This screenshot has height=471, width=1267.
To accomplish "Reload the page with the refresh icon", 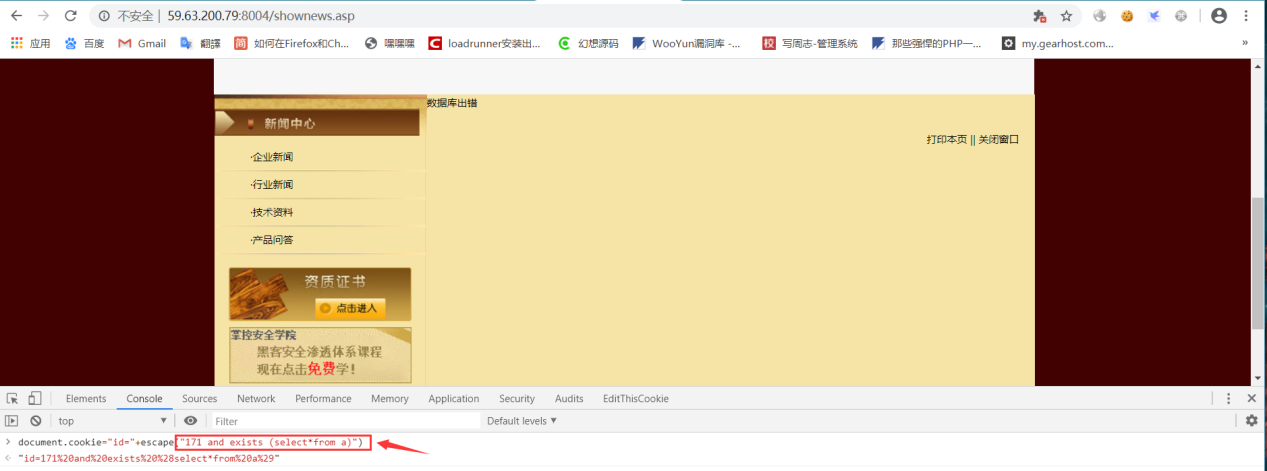I will click(x=70, y=16).
